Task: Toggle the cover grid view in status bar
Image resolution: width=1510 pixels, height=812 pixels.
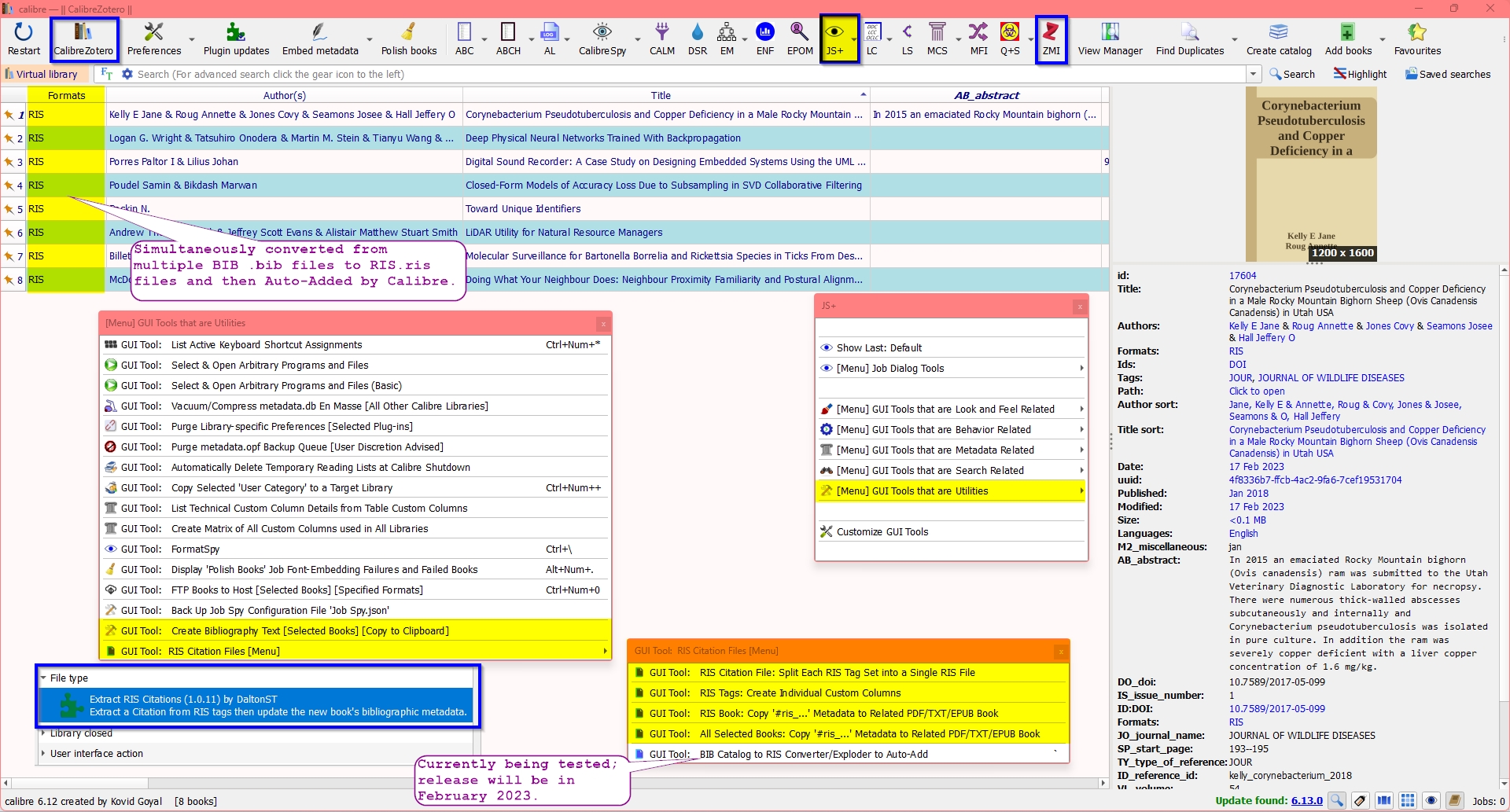Action: coord(1408,801)
